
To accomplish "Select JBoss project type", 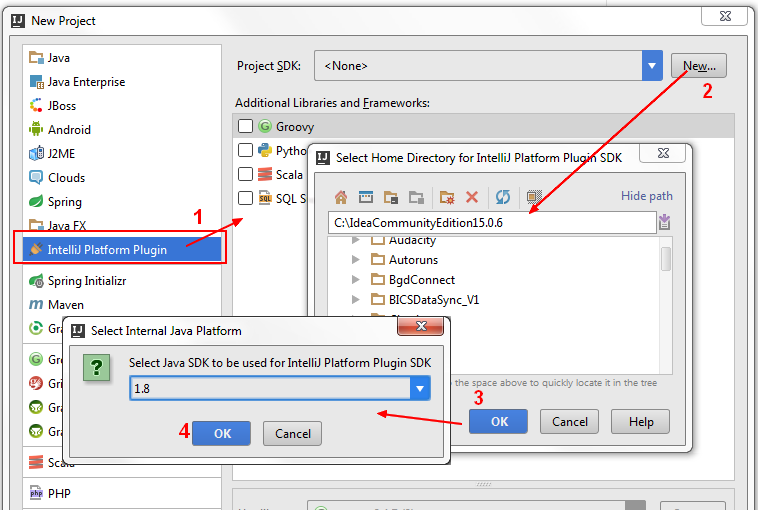I will pyautogui.click(x=122, y=106).
